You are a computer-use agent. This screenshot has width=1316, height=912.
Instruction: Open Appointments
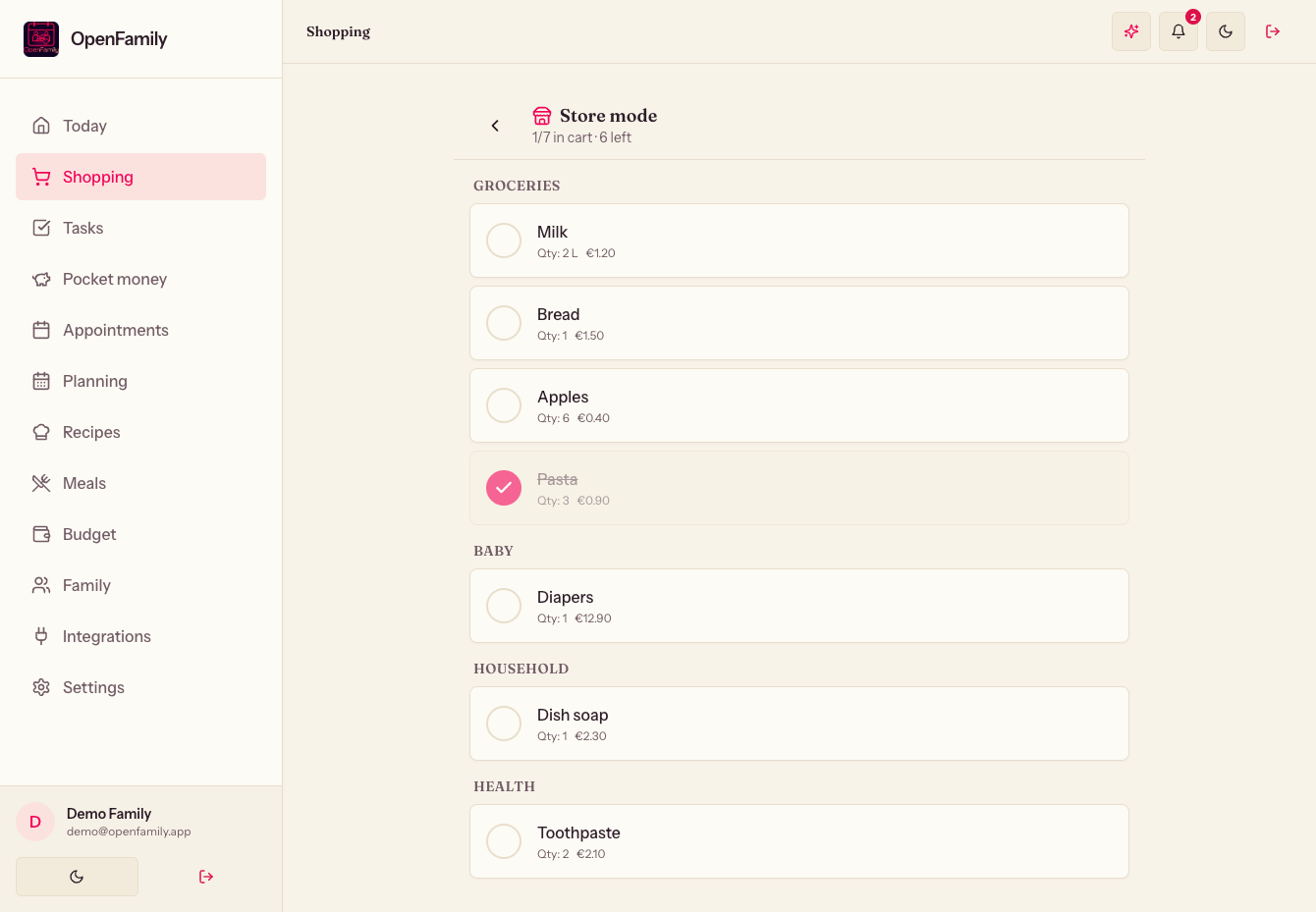140,330
